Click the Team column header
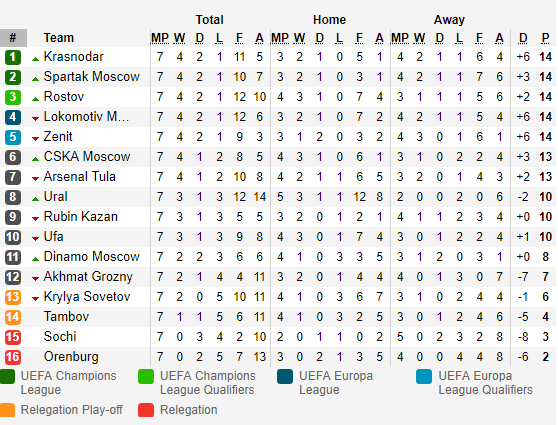Screen dimensions: 558x425 [58, 38]
